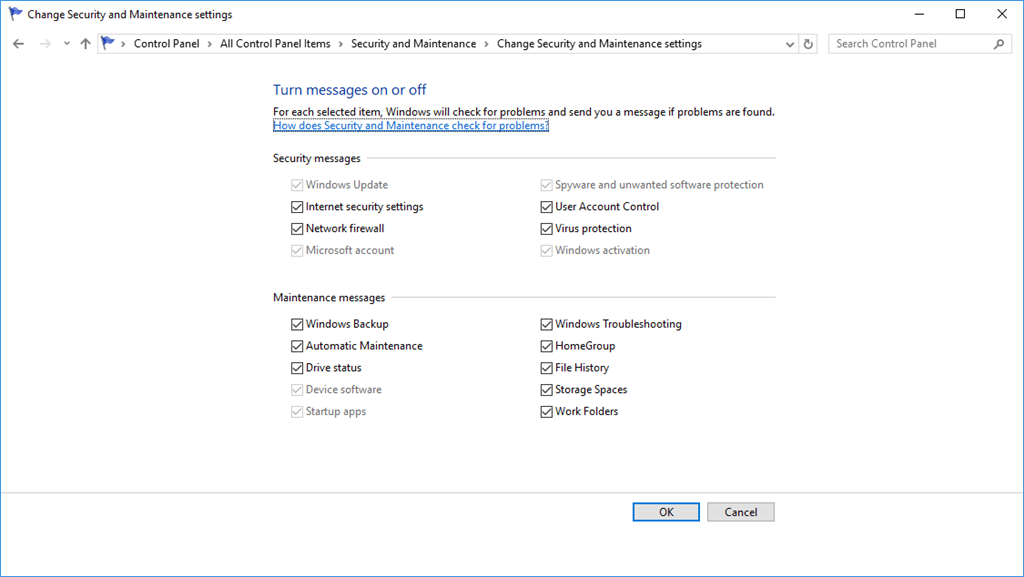
Task: Click the refresh button beside address bar
Action: 808,44
